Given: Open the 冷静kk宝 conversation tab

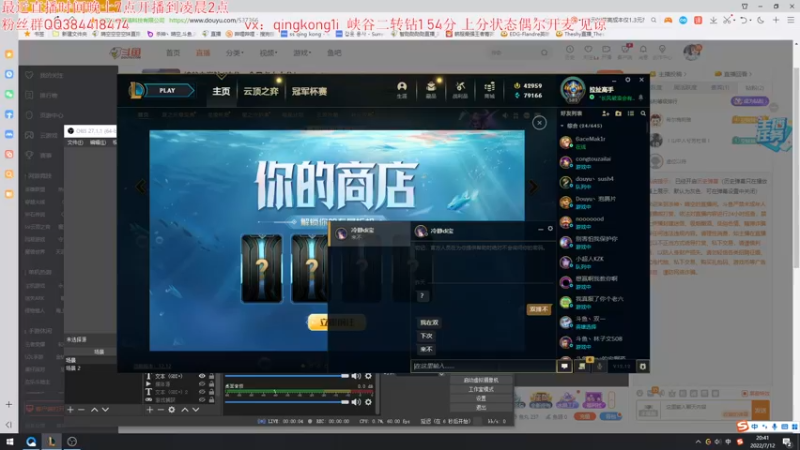Looking at the screenshot, I should (369, 233).
